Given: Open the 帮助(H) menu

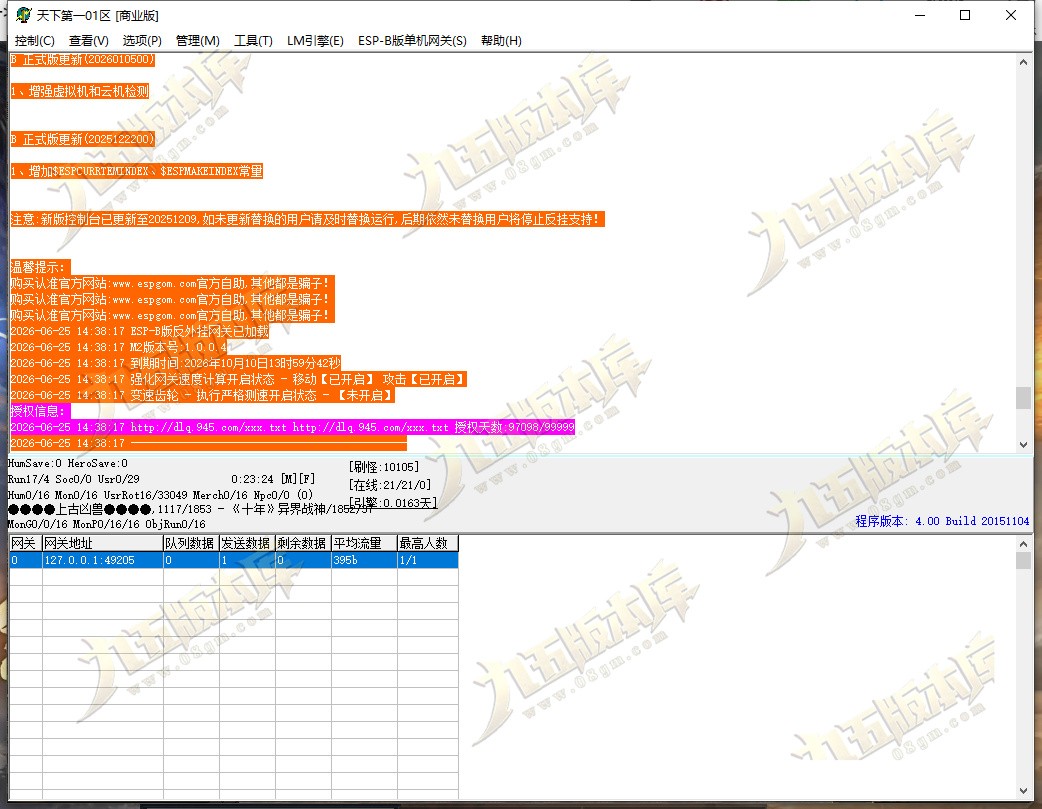Looking at the screenshot, I should (x=501, y=41).
